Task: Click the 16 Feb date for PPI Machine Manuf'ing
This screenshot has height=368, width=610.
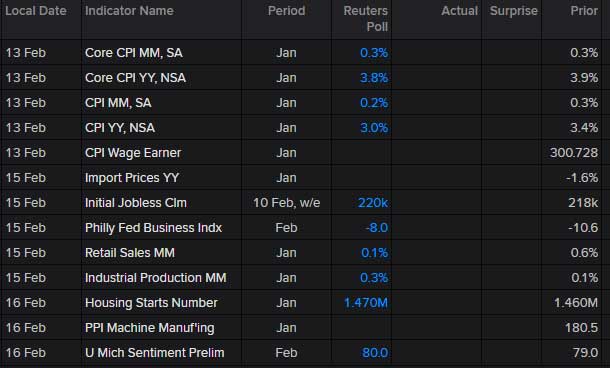Action: pyautogui.click(x=26, y=328)
